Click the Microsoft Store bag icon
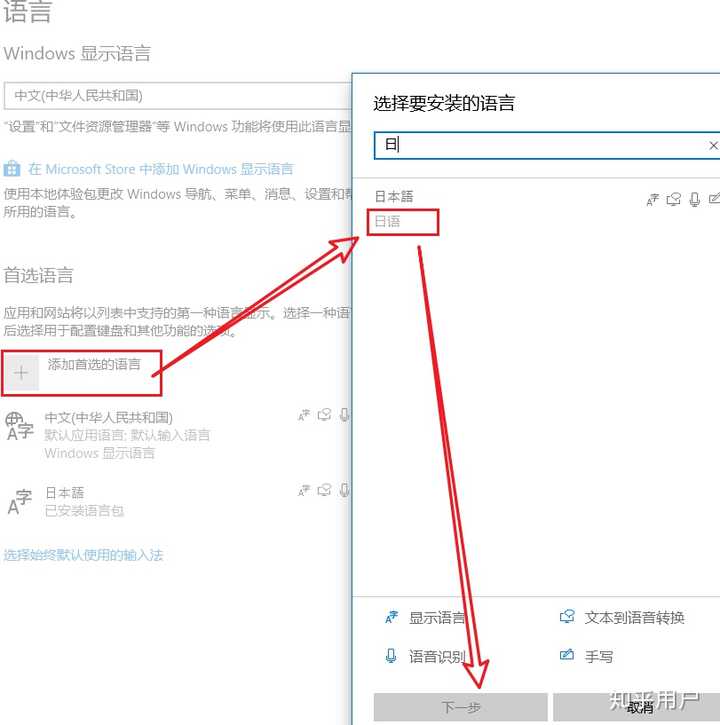Viewport: 720px width, 725px height. click(x=12, y=169)
